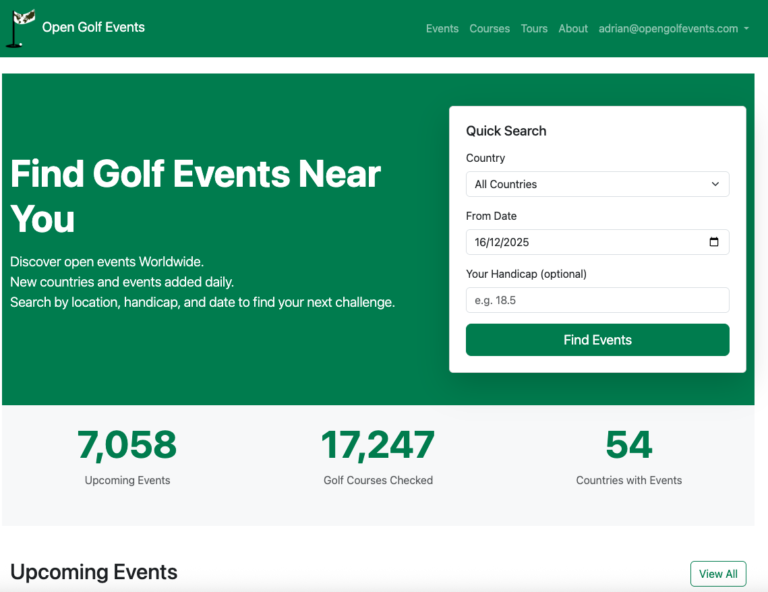Navigate to Tours in the top menu

point(534,29)
